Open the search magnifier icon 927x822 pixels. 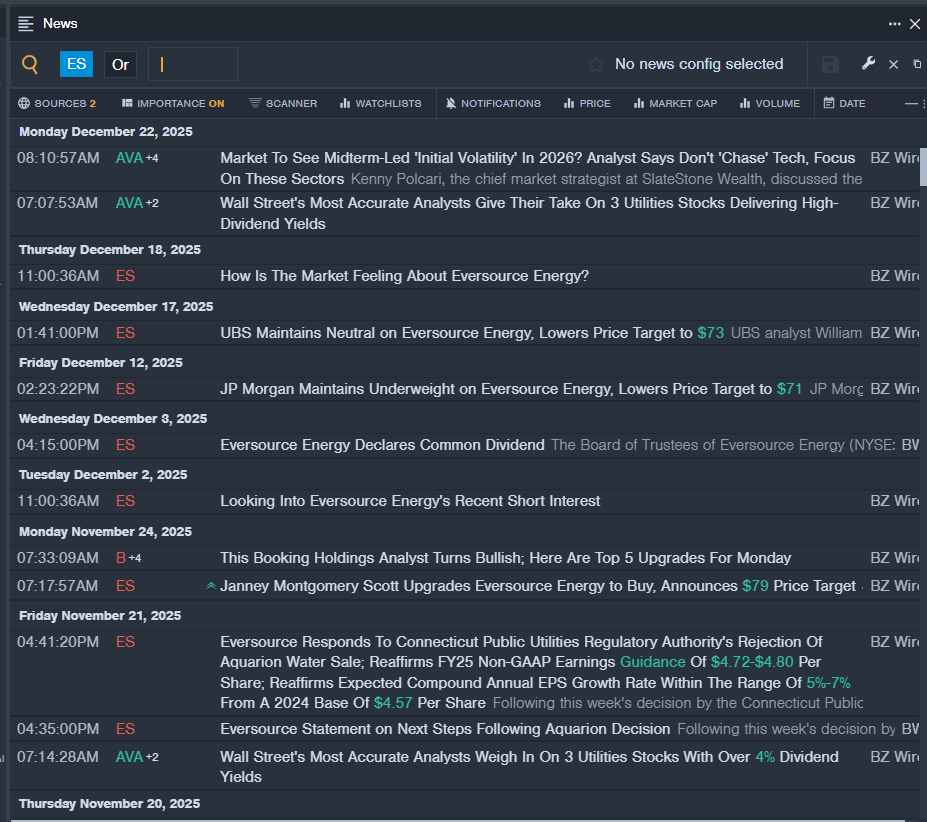pyautogui.click(x=29, y=63)
